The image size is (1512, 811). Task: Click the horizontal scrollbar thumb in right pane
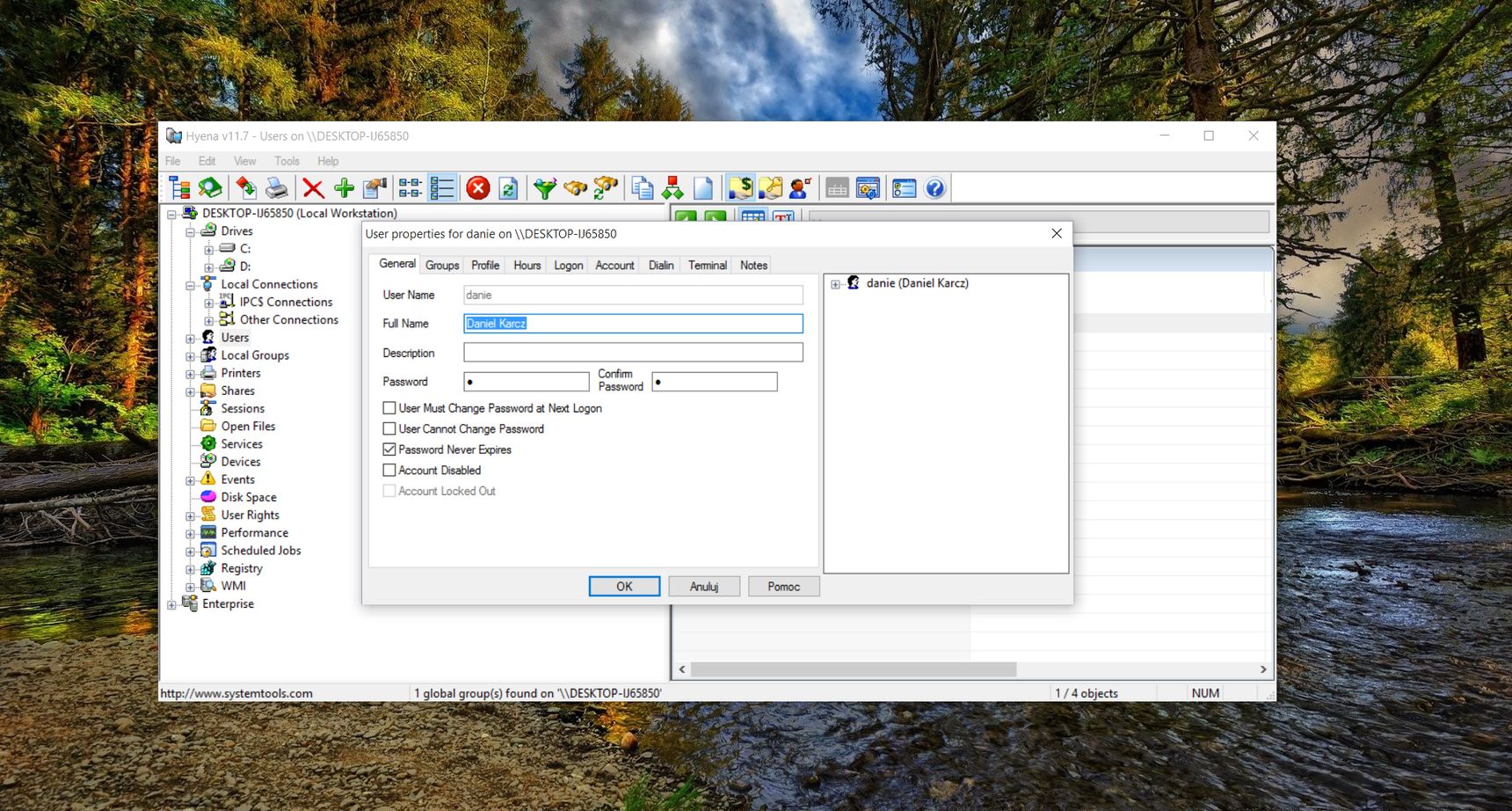click(x=854, y=669)
